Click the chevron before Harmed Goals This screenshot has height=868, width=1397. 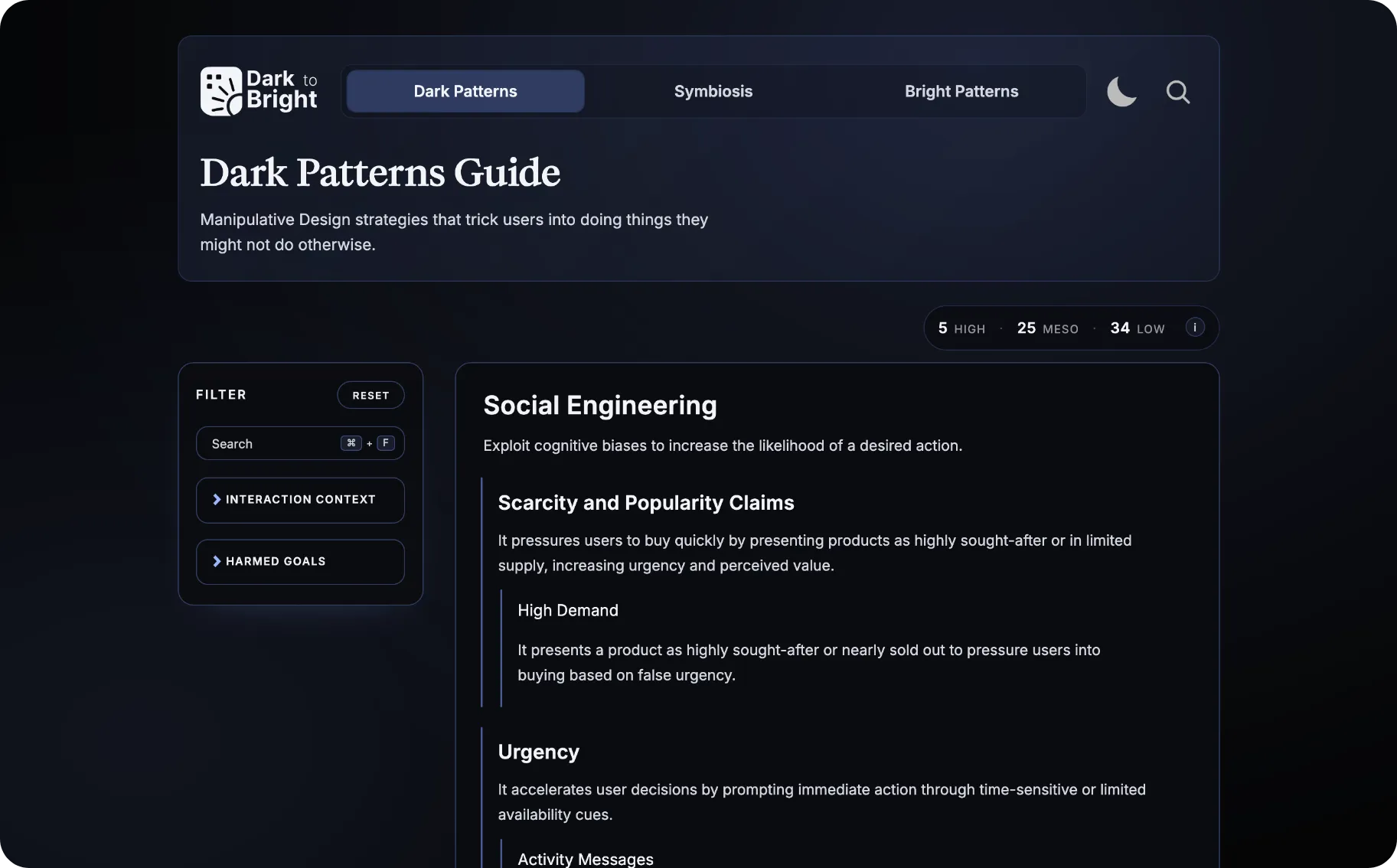point(217,561)
